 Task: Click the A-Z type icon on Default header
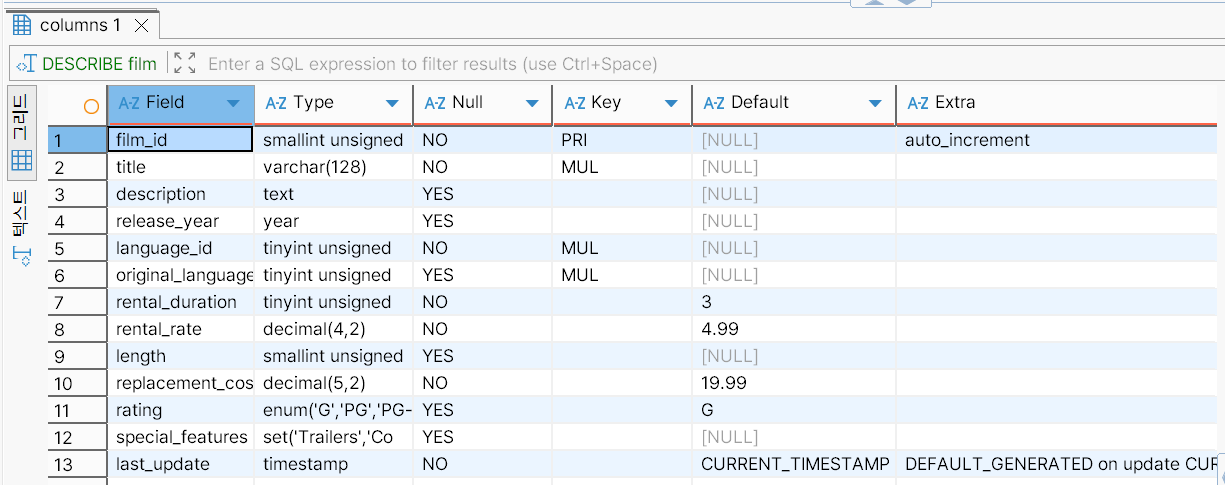pyautogui.click(x=714, y=103)
